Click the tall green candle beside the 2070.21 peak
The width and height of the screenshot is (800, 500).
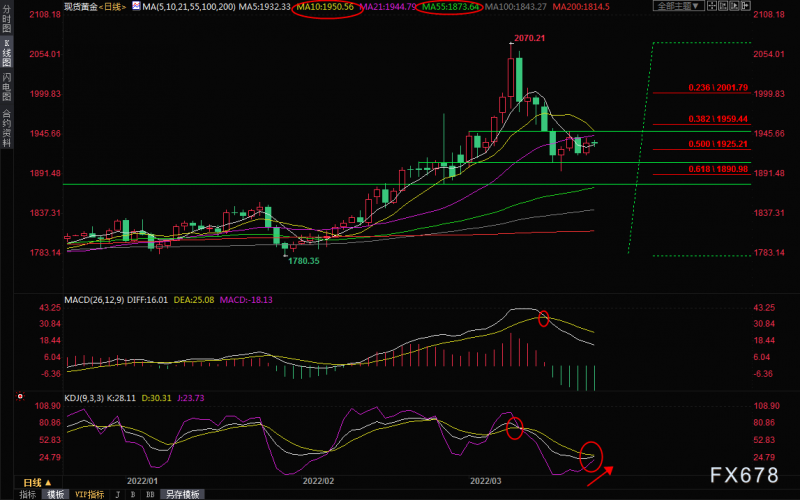click(x=519, y=79)
